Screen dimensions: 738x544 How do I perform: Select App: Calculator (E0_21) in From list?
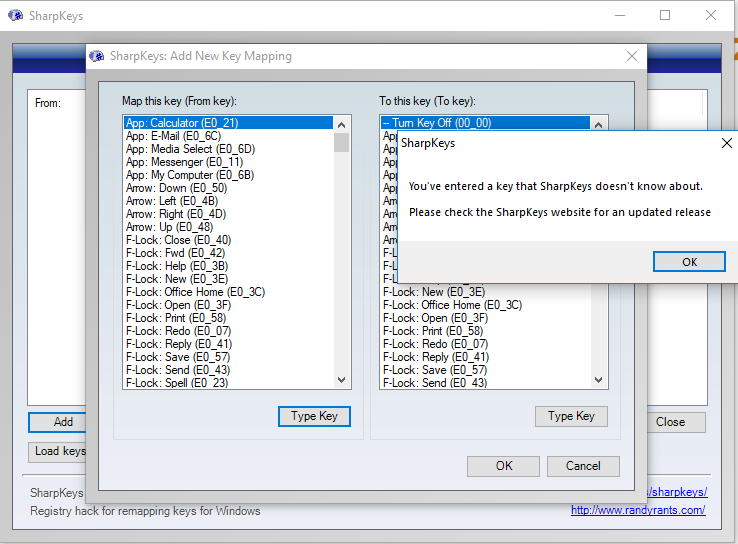pos(228,123)
